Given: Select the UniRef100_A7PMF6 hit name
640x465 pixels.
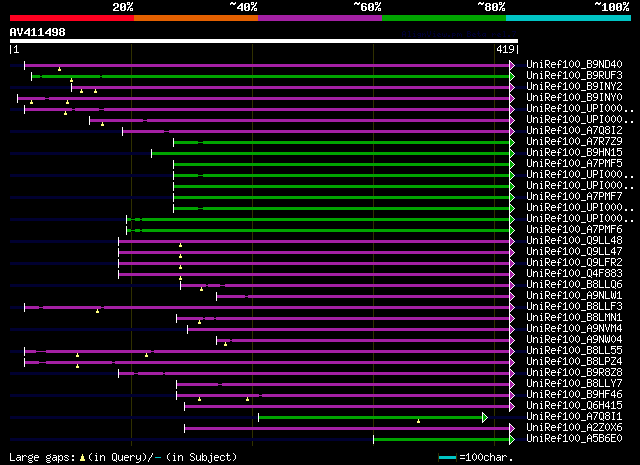Looking at the screenshot, I should click(x=574, y=230).
